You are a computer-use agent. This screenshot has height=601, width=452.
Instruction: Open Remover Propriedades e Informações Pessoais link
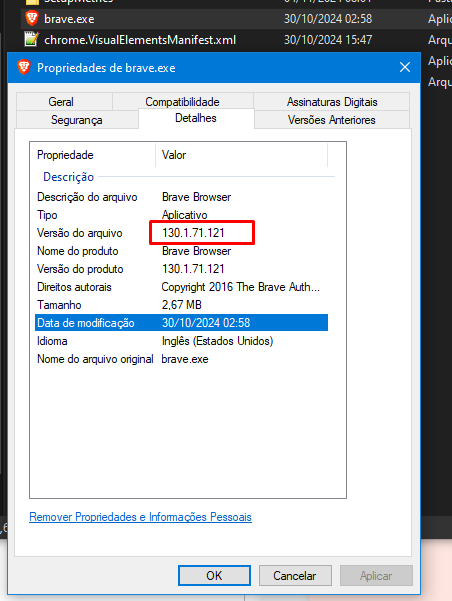pos(140,517)
